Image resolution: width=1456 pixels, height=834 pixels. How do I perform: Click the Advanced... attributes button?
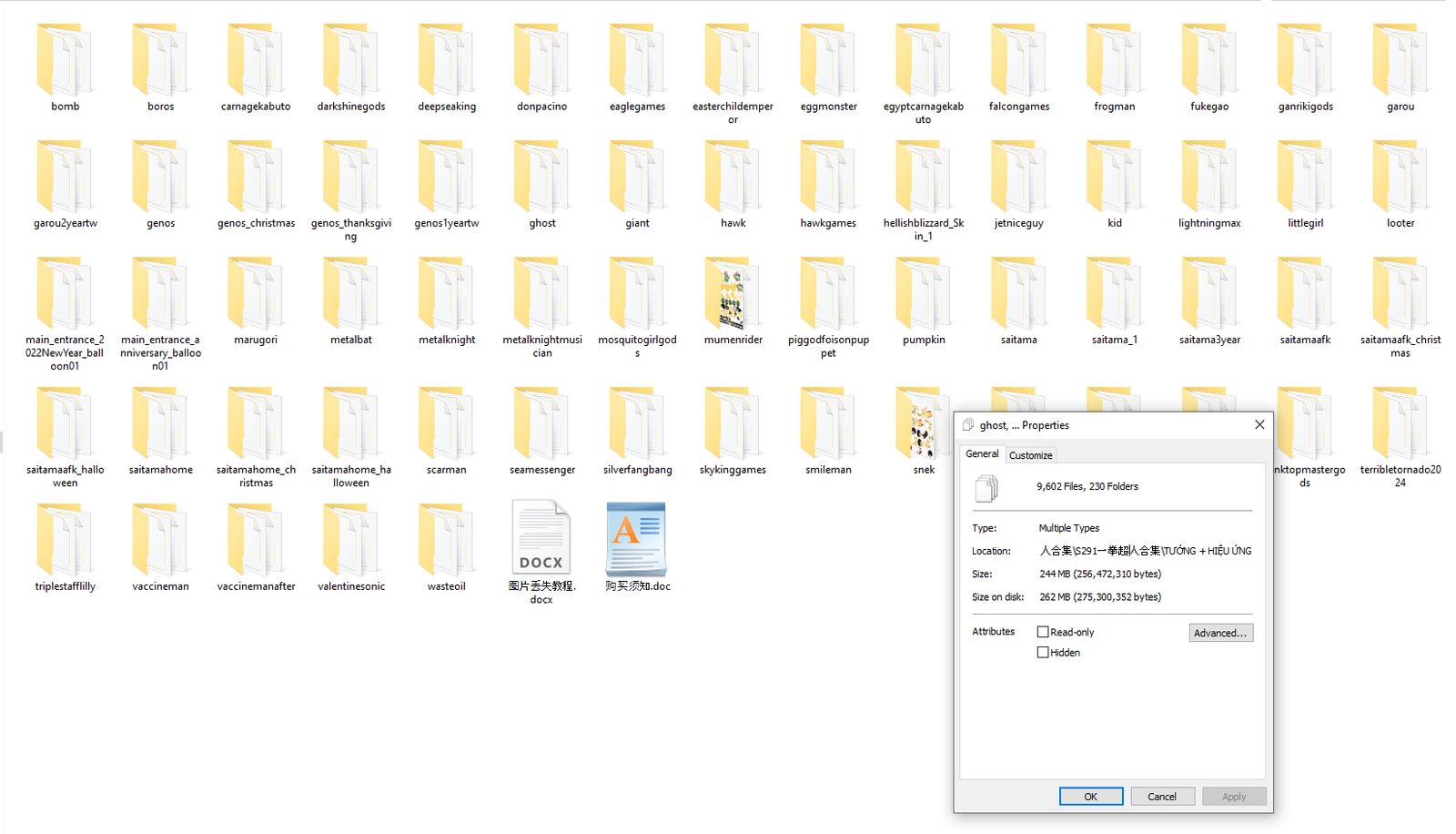pyautogui.click(x=1220, y=633)
